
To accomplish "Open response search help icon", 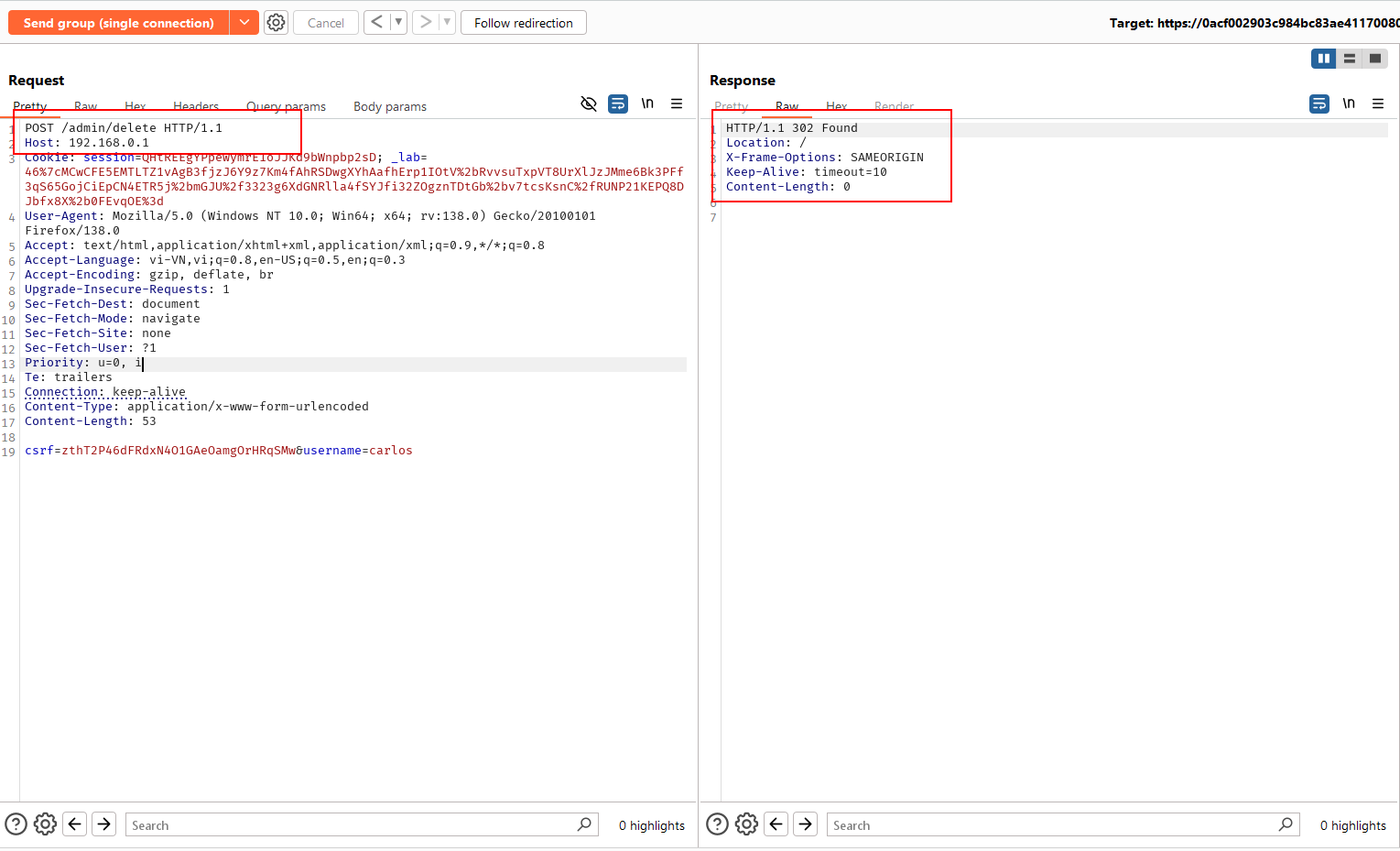I will point(718,824).
